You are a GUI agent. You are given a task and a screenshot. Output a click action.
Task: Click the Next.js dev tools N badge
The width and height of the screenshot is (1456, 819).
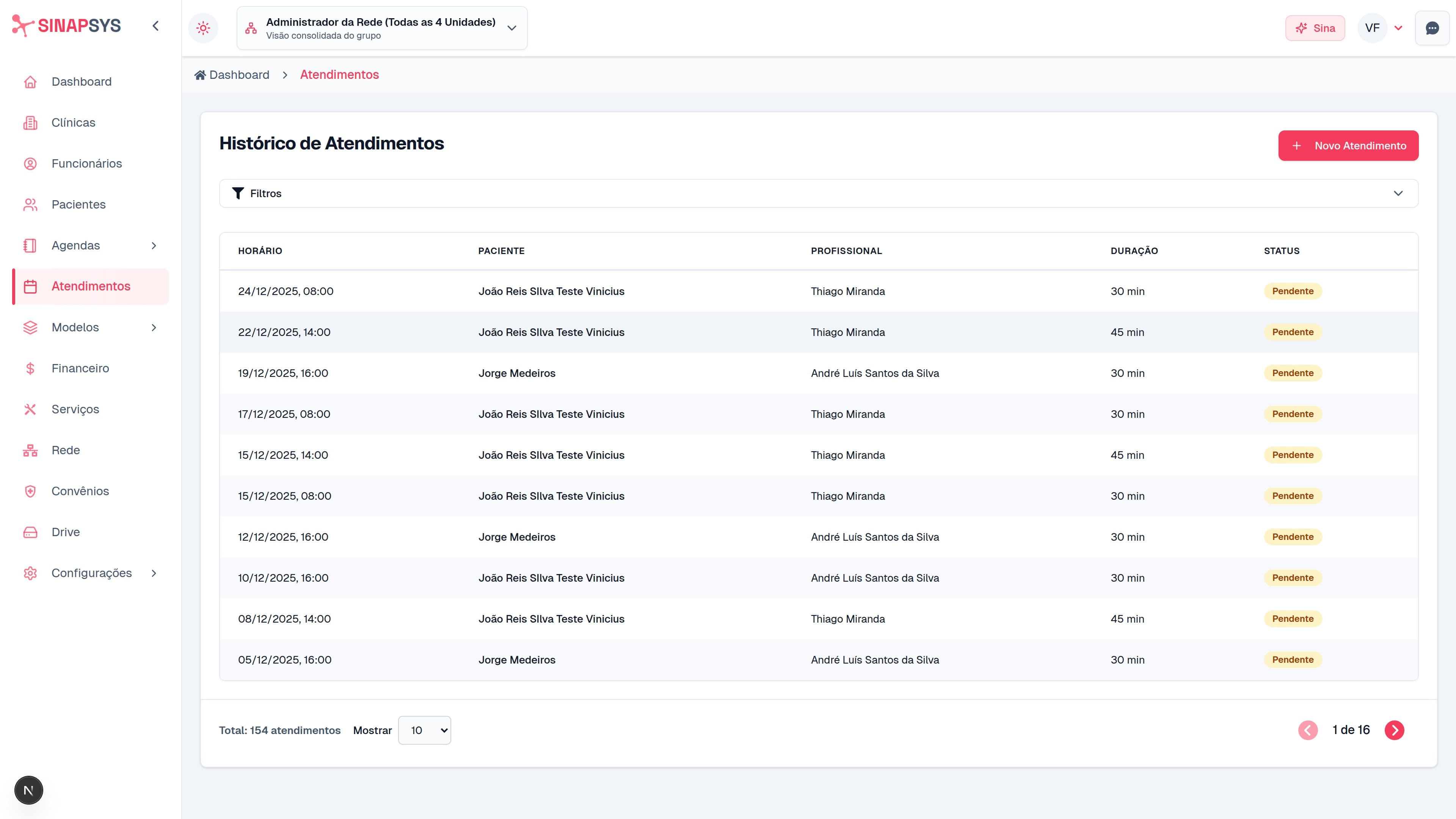pyautogui.click(x=29, y=790)
